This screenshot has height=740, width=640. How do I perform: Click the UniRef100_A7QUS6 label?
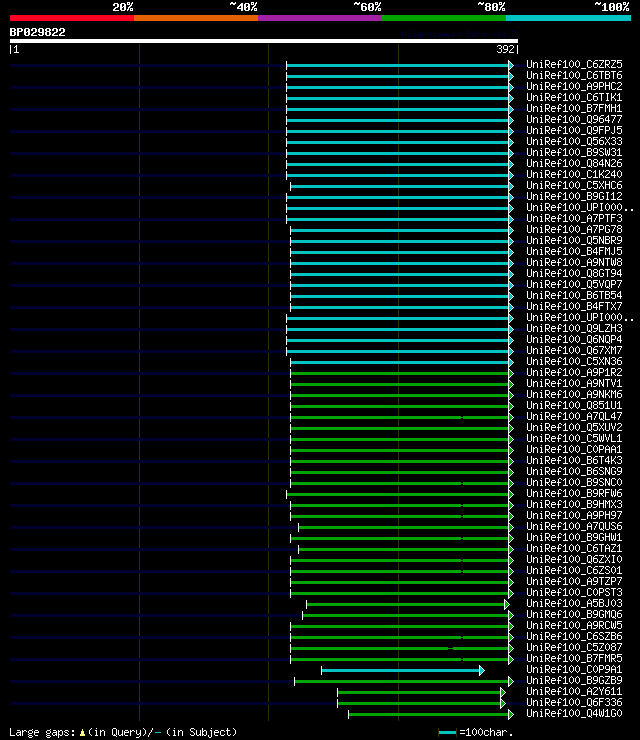click(574, 527)
